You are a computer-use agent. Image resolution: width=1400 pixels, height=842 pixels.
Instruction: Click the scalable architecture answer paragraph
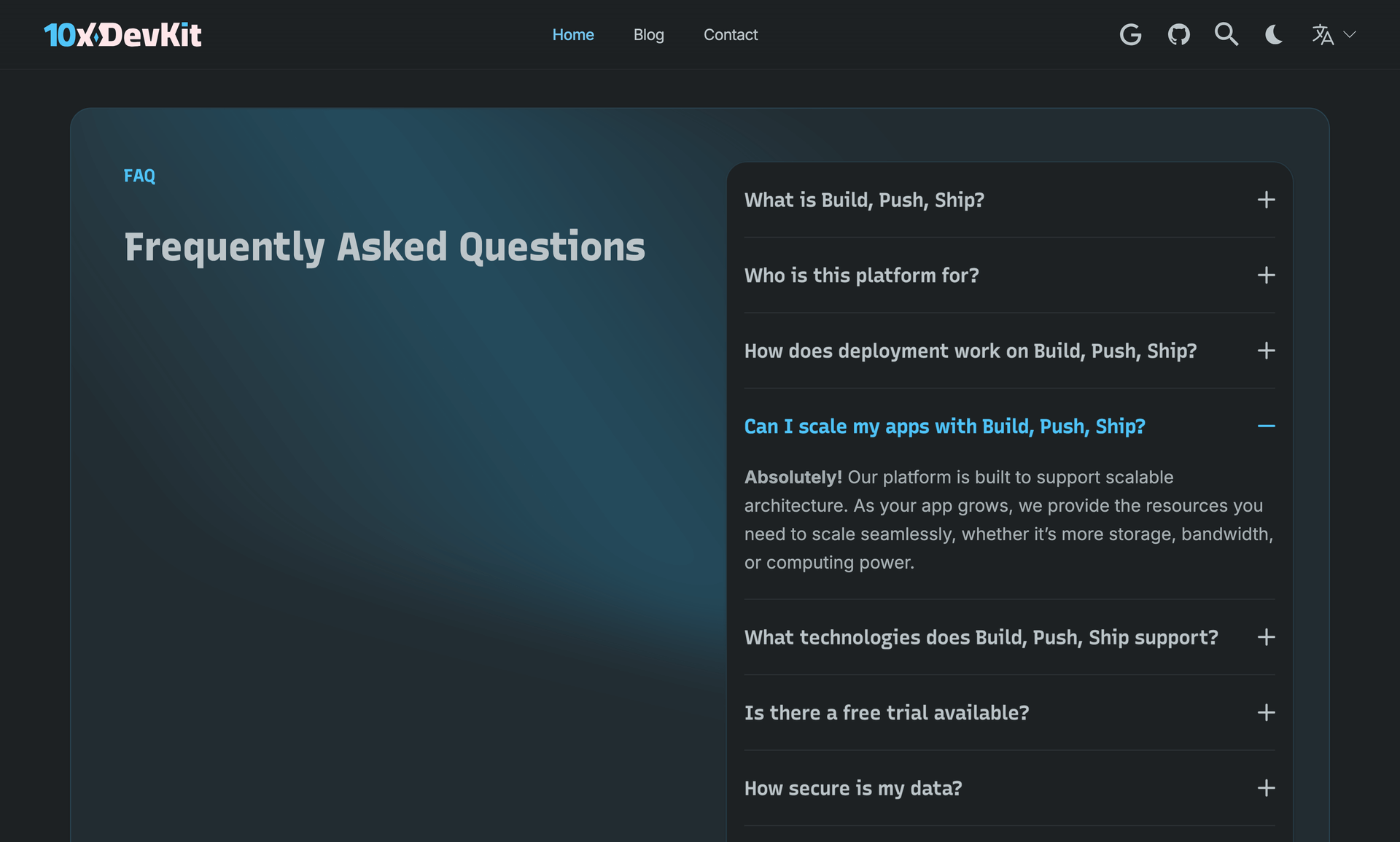tap(1009, 520)
